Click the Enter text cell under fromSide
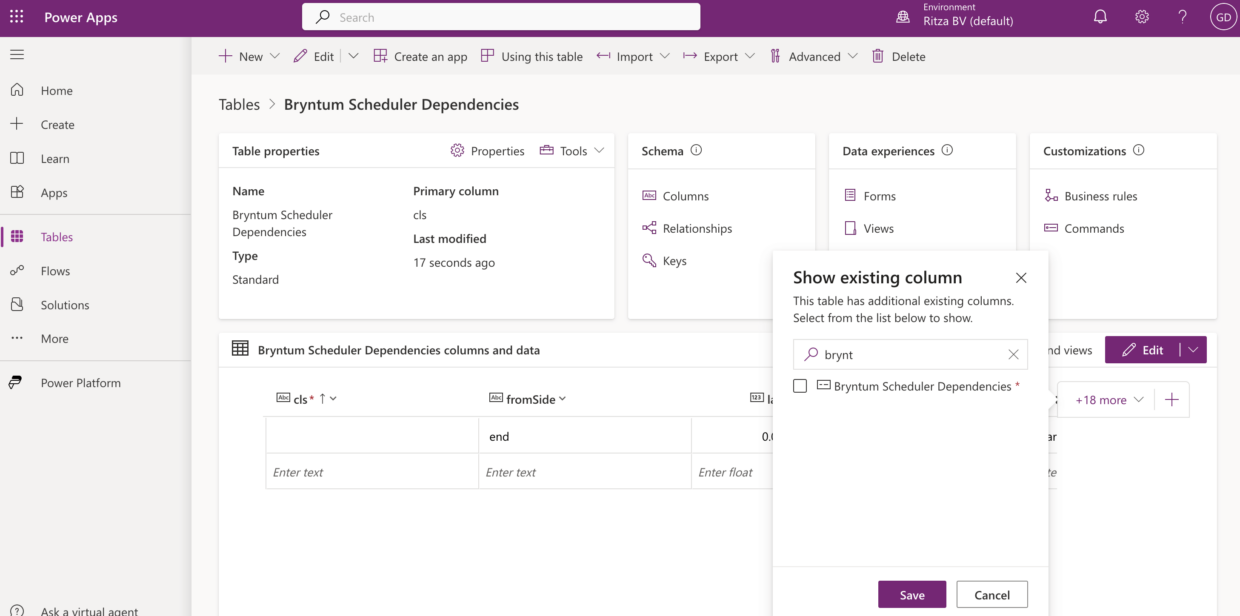1240x616 pixels. tap(585, 471)
